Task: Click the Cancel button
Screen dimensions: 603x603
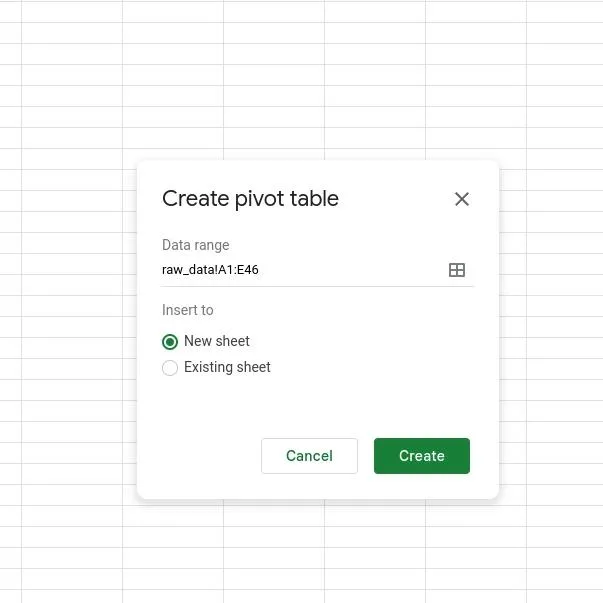Action: coord(309,456)
